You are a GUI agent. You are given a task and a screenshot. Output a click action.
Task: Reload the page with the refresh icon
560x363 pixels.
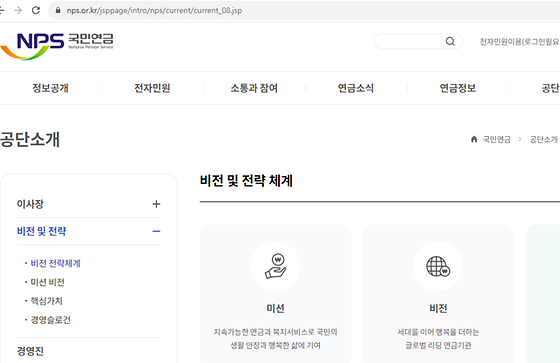[x=36, y=10]
